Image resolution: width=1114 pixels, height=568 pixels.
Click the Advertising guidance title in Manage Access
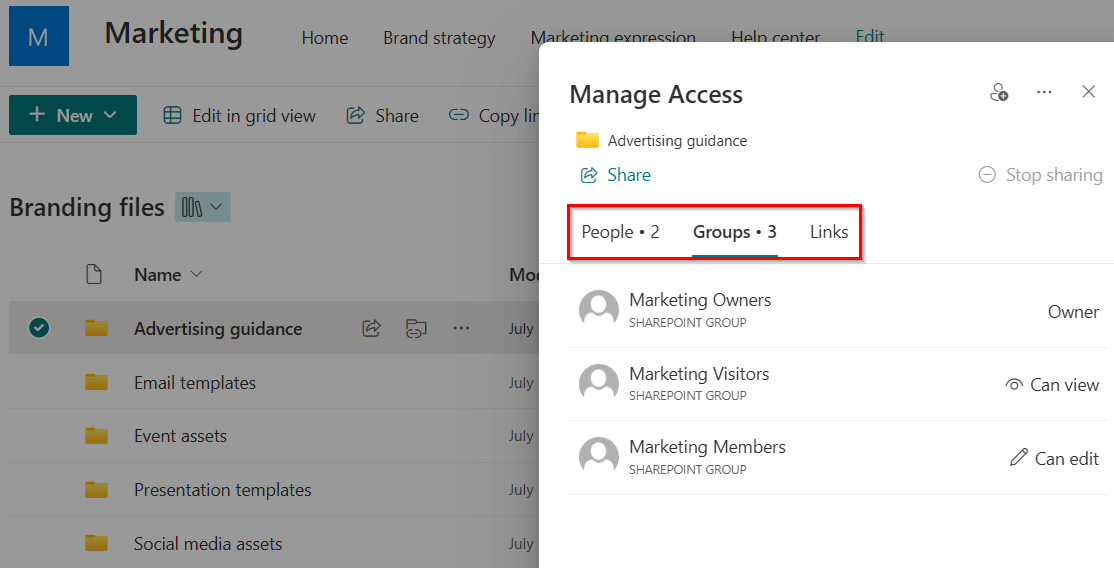(x=677, y=141)
